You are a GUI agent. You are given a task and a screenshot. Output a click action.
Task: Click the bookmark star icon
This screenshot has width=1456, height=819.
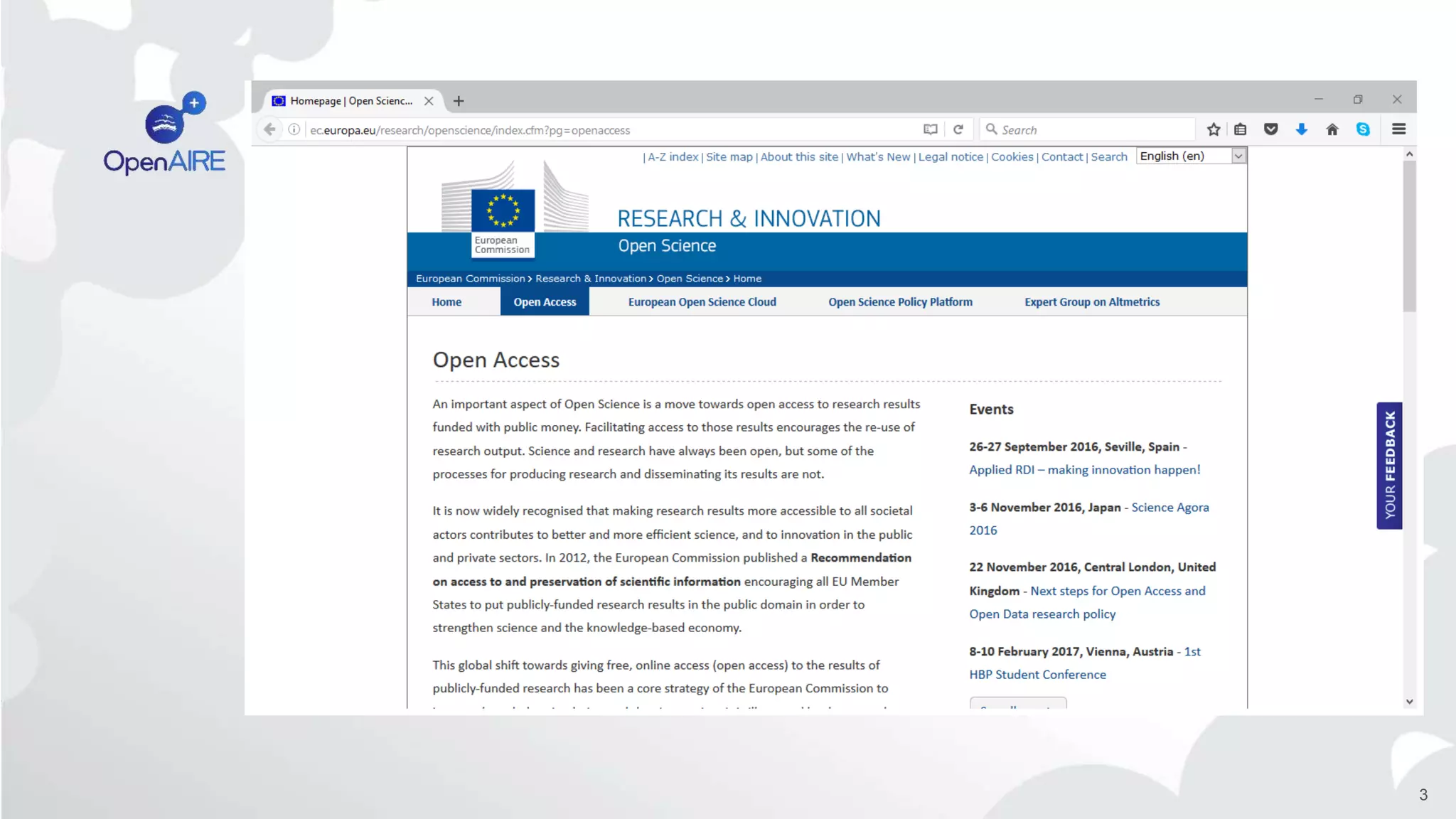point(1214,129)
